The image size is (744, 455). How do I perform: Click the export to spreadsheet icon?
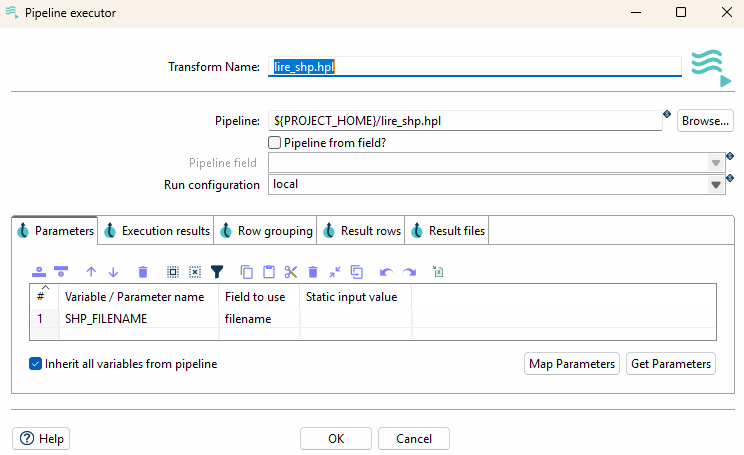[x=438, y=271]
